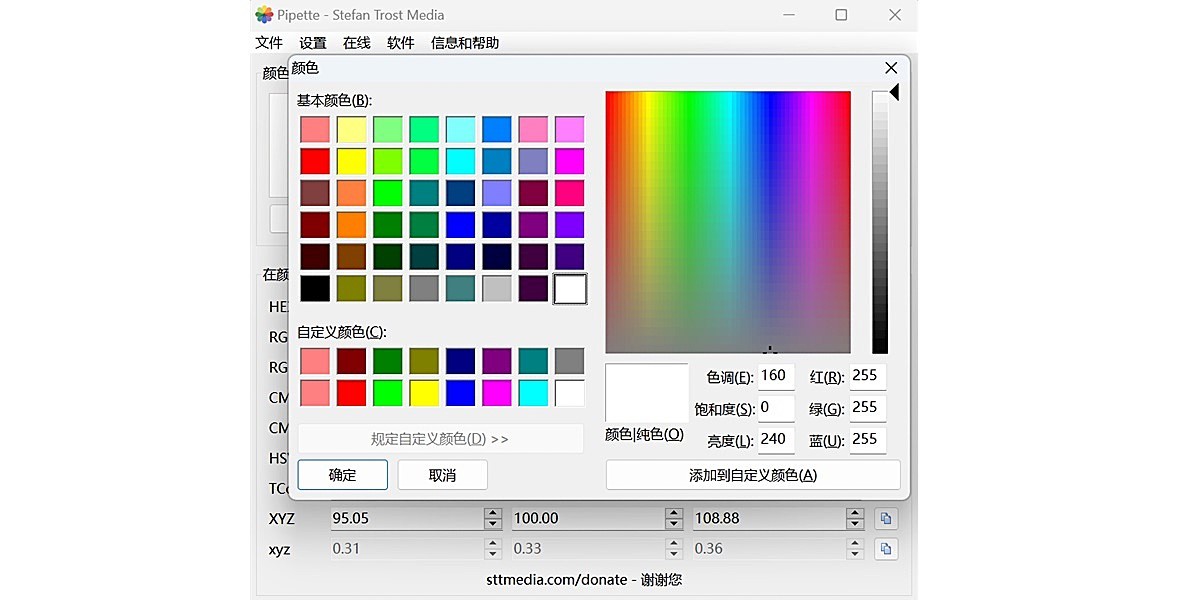
Task: Click the luminance slider arrow marker
Action: [x=893, y=91]
